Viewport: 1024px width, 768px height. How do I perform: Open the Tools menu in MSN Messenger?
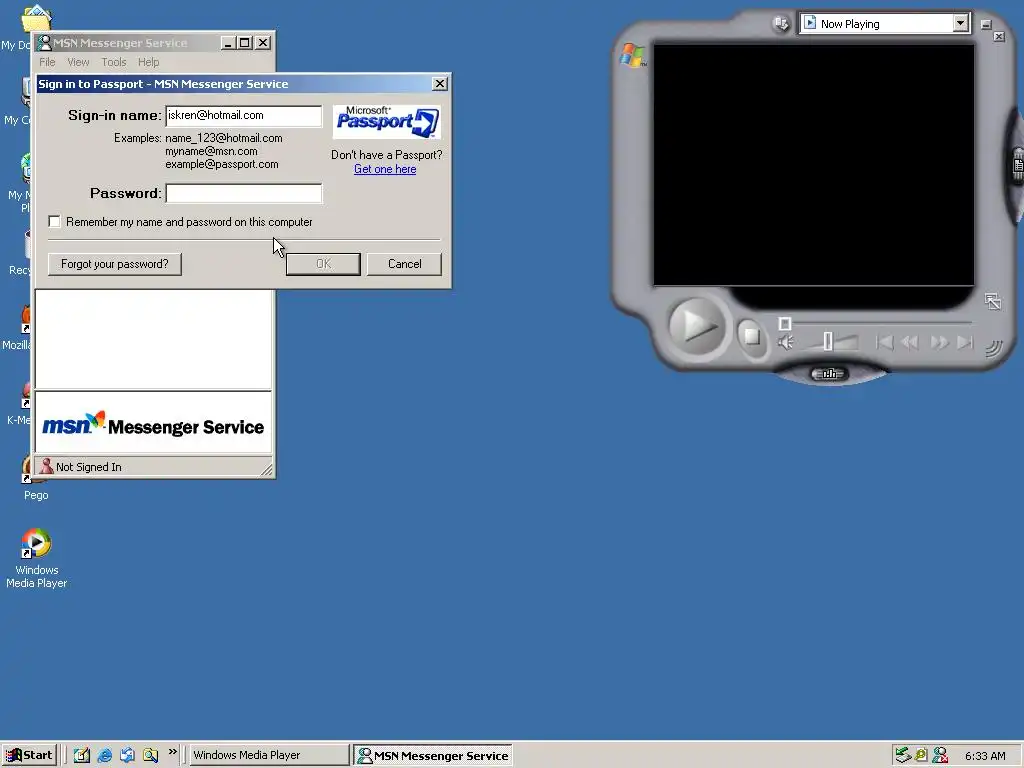click(x=114, y=62)
